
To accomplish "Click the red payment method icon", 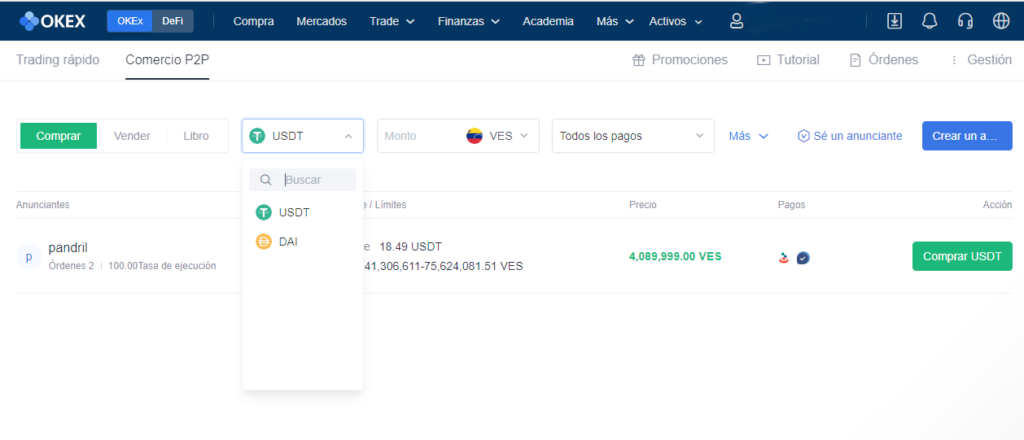I will click(x=784, y=258).
